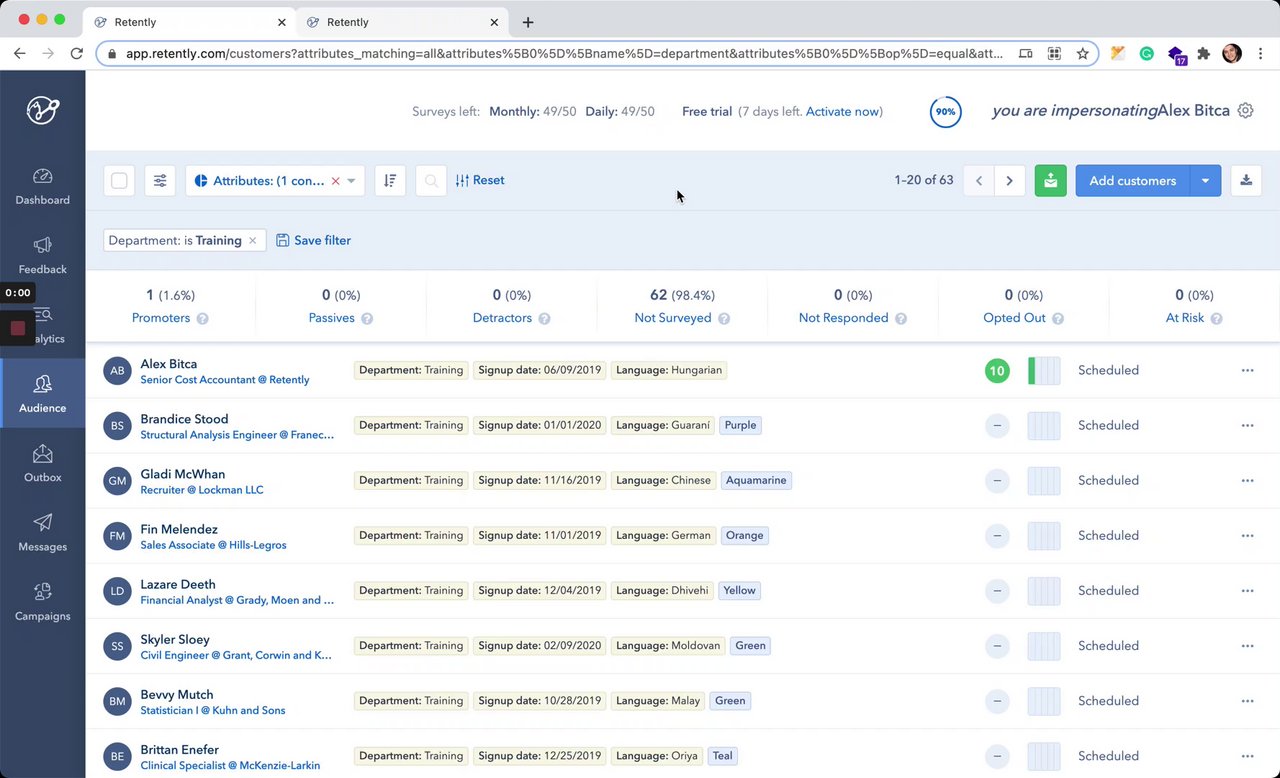The width and height of the screenshot is (1280, 778).
Task: Expand the Attributes filter dropdown
Action: (351, 181)
